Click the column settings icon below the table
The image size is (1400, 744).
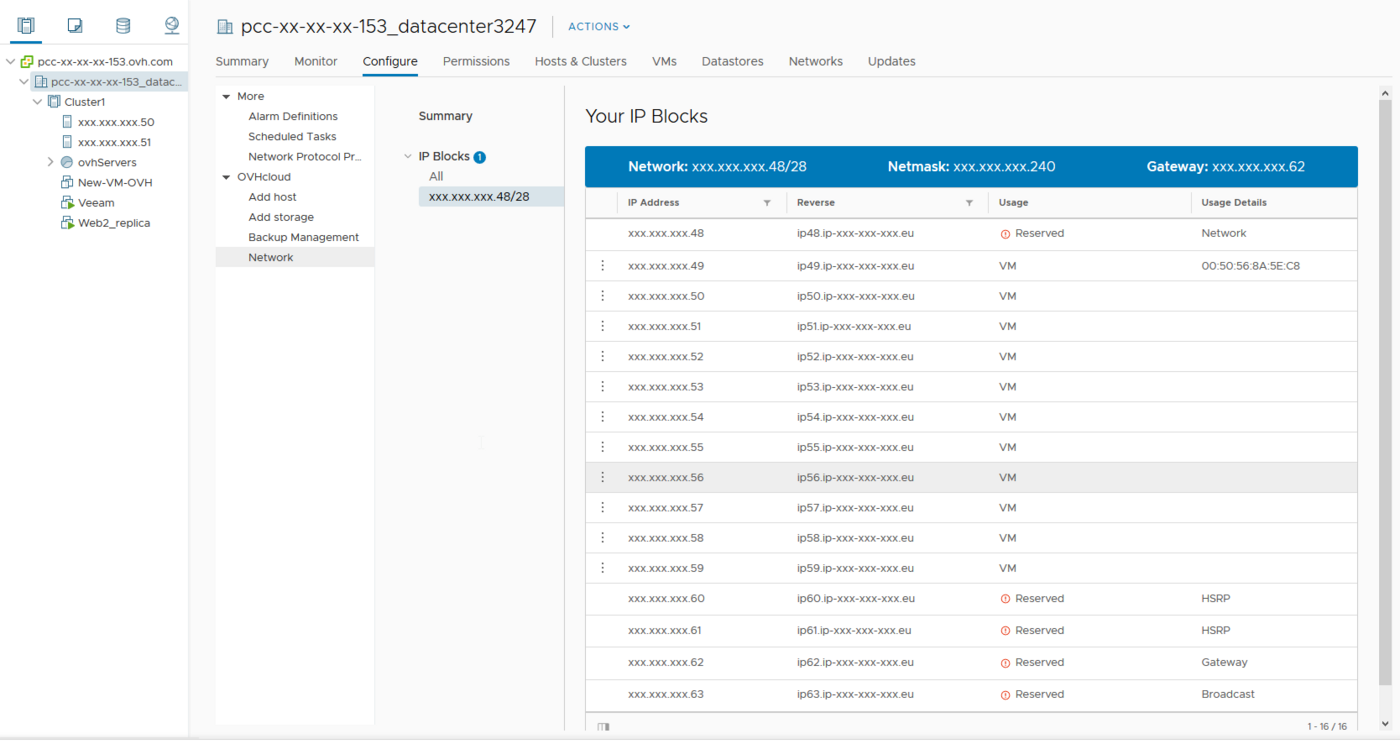pyautogui.click(x=603, y=727)
